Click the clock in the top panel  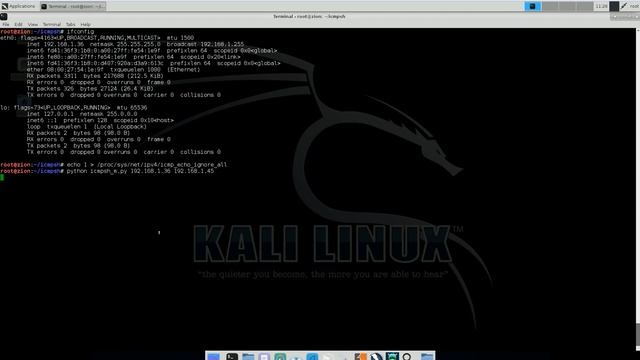(x=601, y=6)
